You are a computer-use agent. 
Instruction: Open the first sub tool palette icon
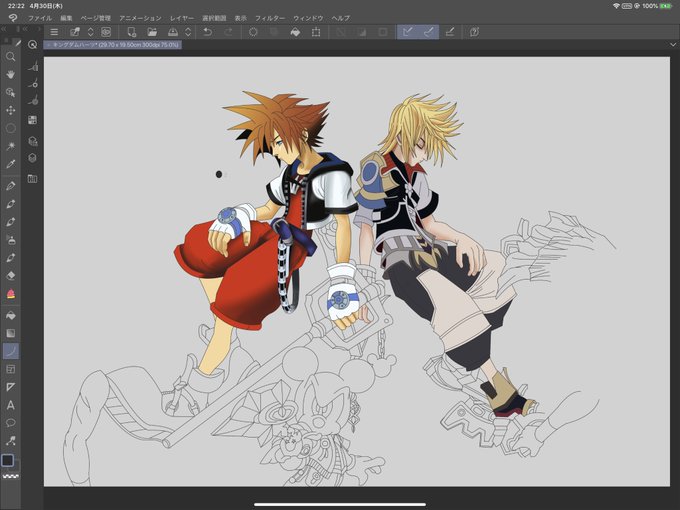pyautogui.click(x=33, y=66)
